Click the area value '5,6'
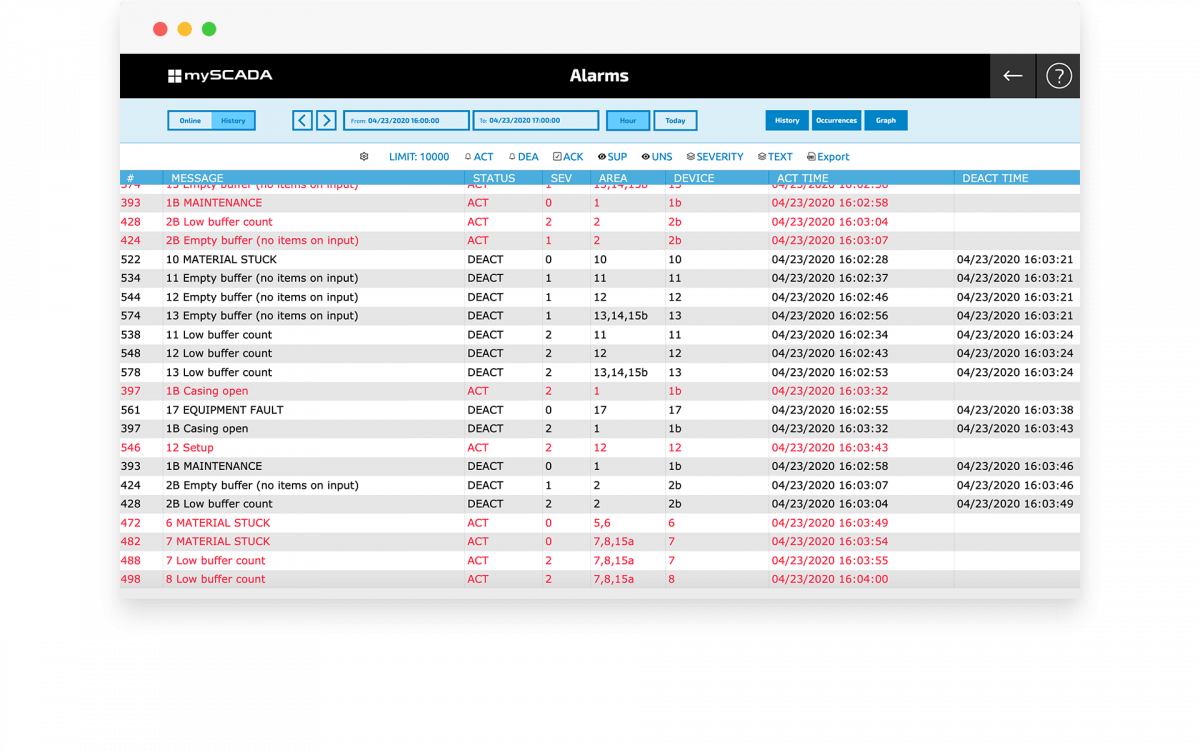The image size is (1200, 750). pyautogui.click(x=601, y=523)
